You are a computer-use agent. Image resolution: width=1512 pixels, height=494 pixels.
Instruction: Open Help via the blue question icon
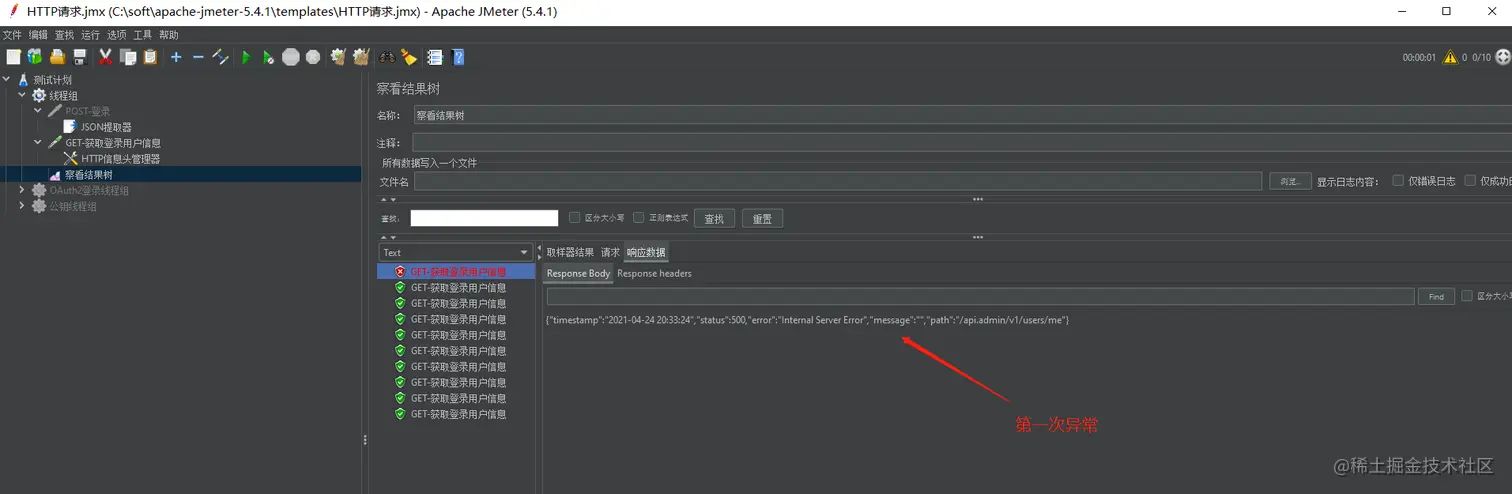point(458,57)
